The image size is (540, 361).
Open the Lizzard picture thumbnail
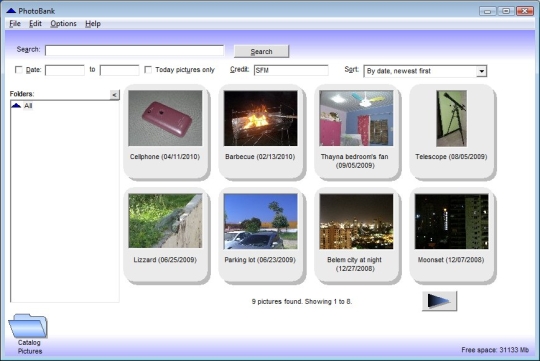(x=165, y=221)
